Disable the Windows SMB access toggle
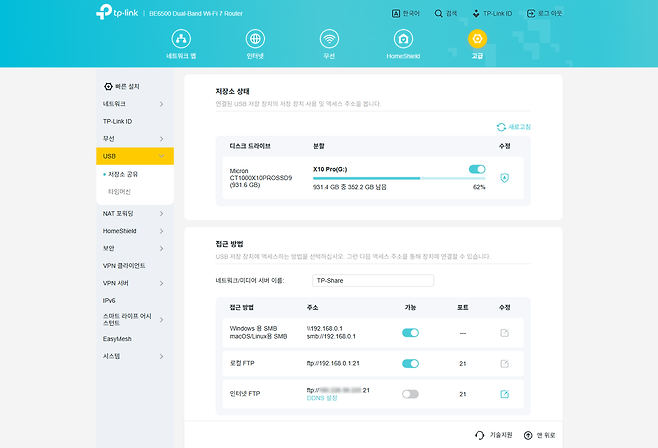 click(x=410, y=332)
